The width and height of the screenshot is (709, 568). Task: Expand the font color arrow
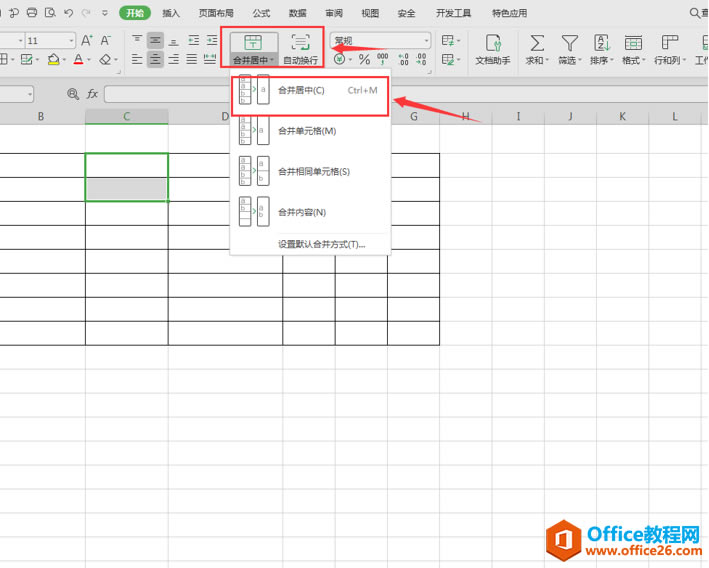point(89,59)
